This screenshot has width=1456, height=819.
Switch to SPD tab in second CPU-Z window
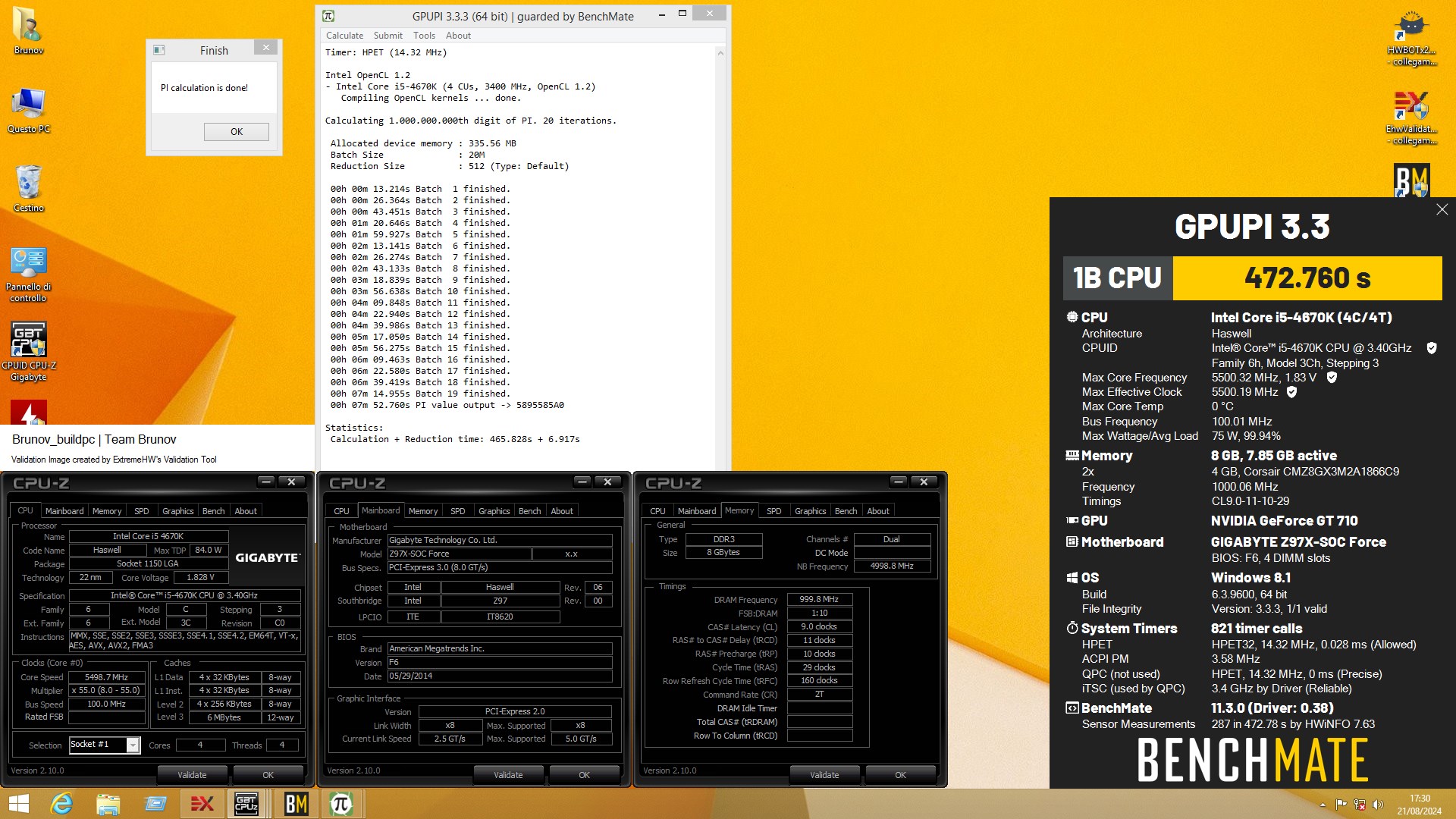[458, 511]
